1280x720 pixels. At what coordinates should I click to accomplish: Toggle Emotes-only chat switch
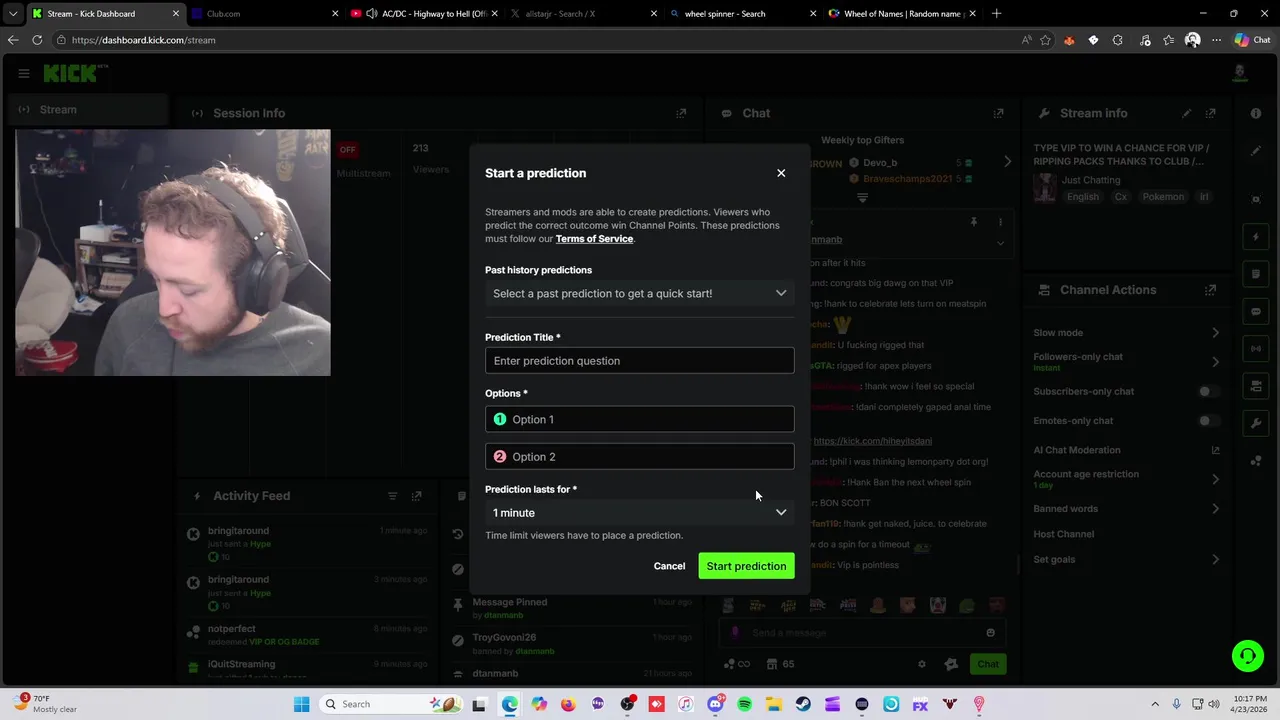click(x=1209, y=421)
